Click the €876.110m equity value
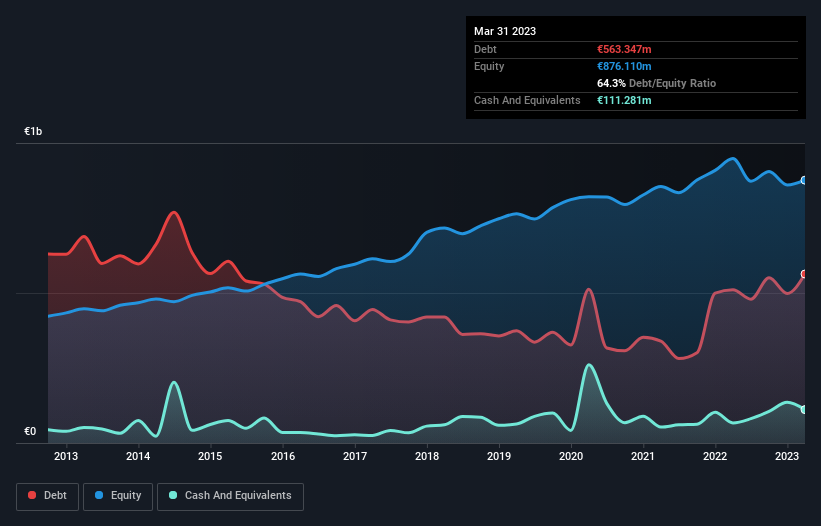Viewport: 821px width, 526px height. pyautogui.click(x=624, y=66)
